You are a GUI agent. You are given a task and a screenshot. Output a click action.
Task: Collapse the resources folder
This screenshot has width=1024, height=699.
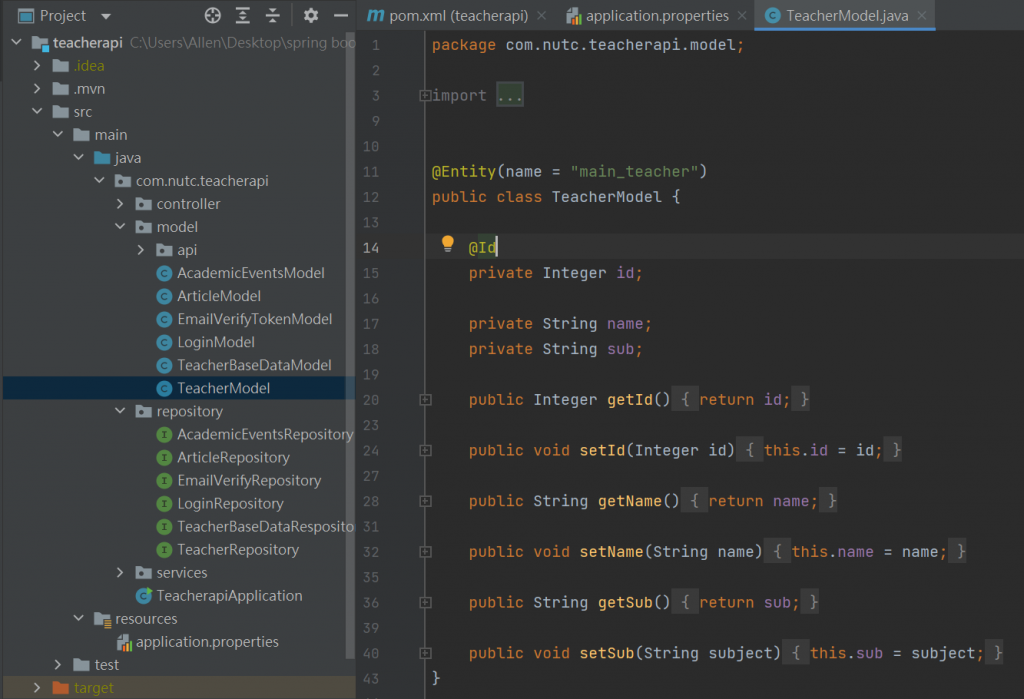[x=79, y=618]
